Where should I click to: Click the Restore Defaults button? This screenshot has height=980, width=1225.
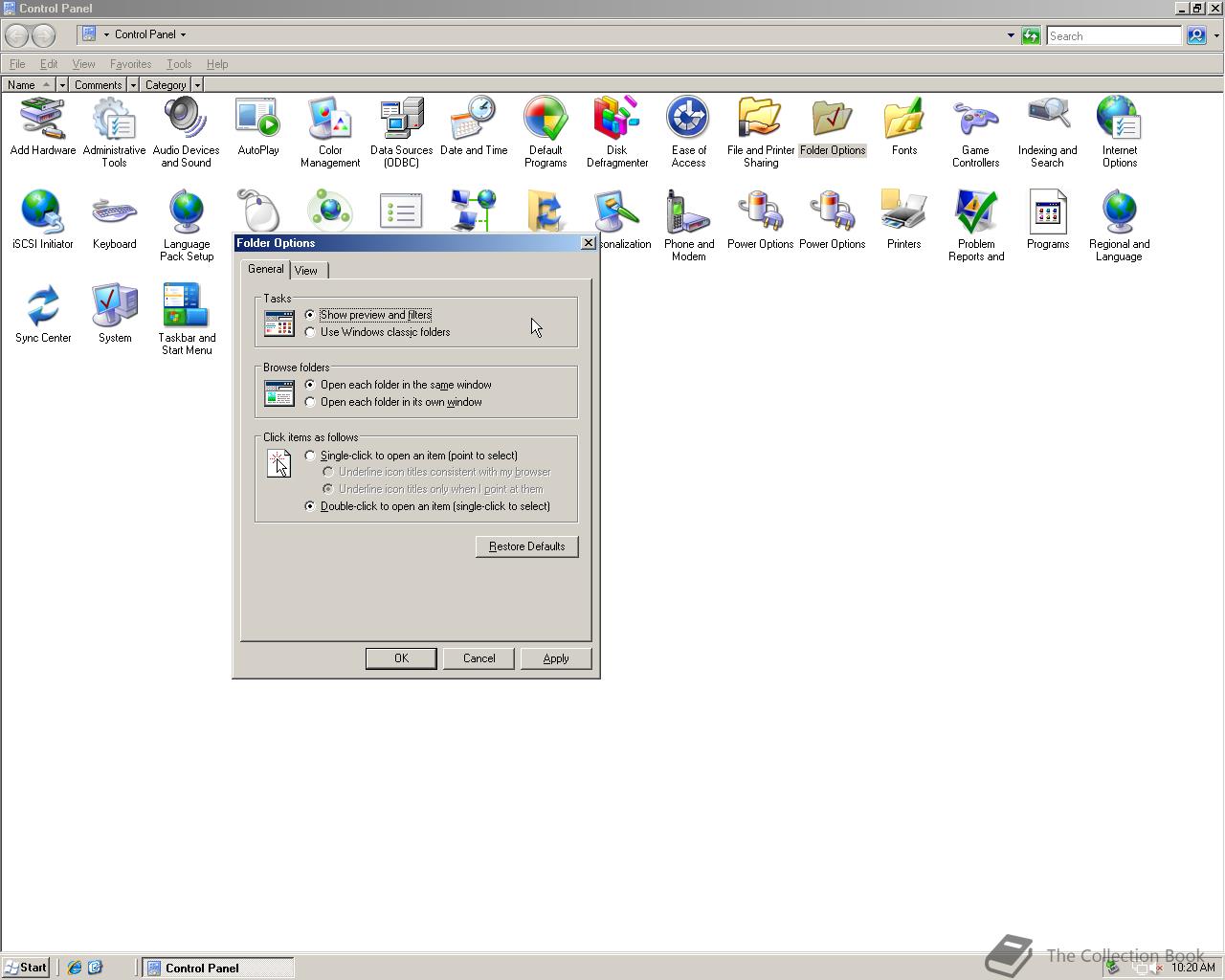(527, 546)
